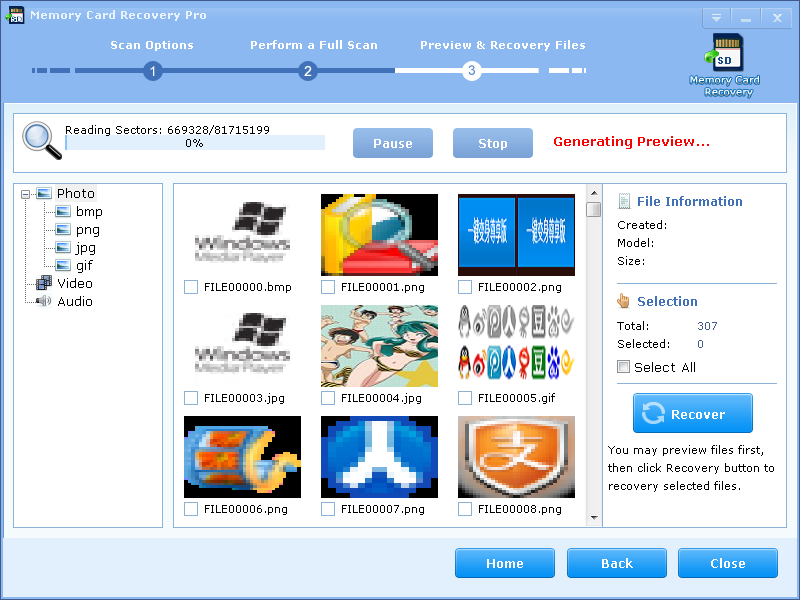Tick the checkbox for FILE00008.png
Screen dimensions: 800x600
click(465, 509)
